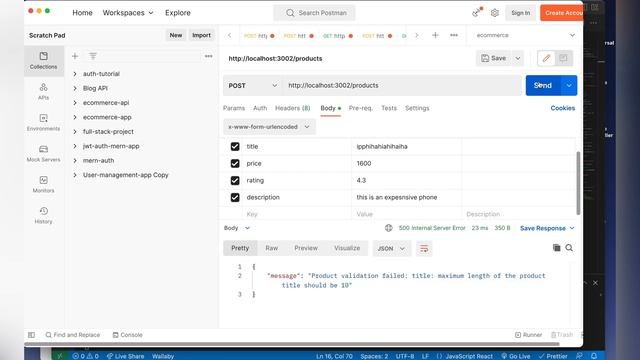
Task: Click the request body vertical scrollbar
Action: point(578,183)
